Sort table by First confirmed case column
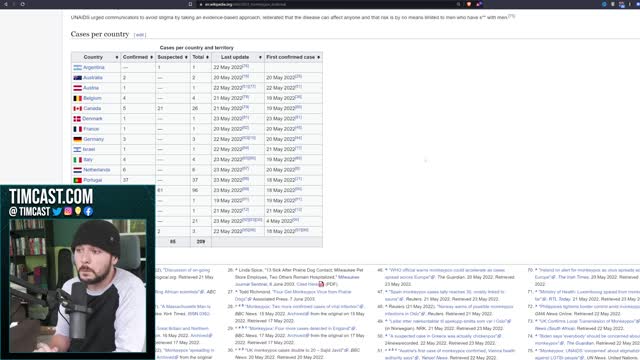Screen dimensions: 640x360 point(293,57)
